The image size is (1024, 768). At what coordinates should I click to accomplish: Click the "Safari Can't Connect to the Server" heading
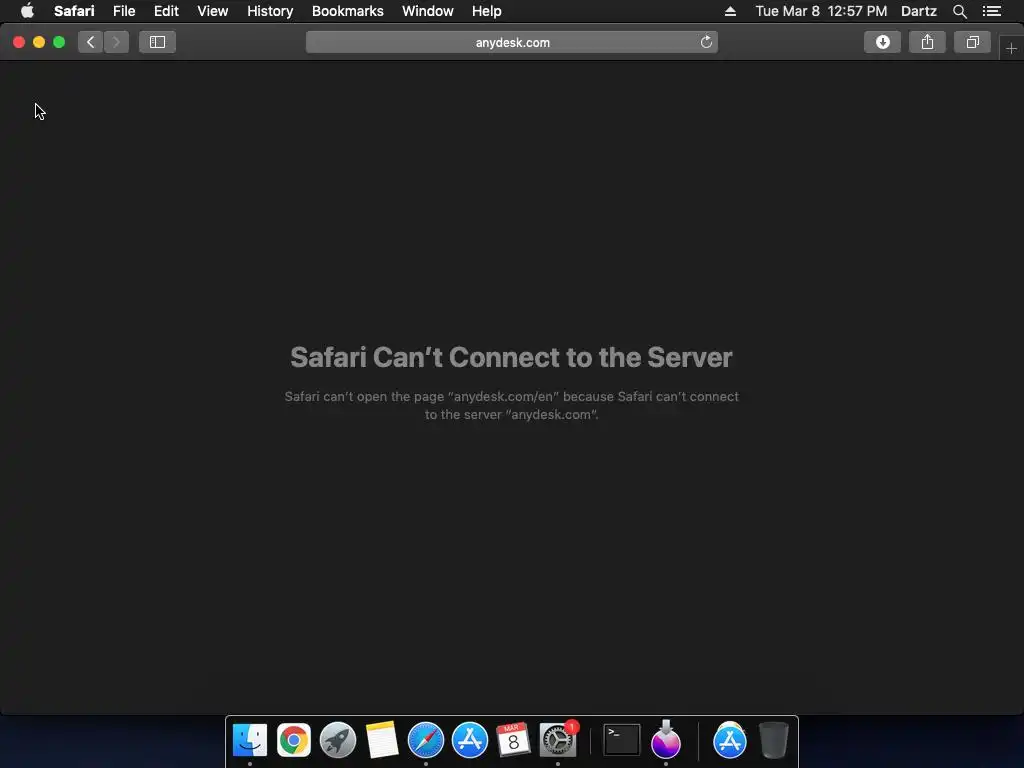(511, 357)
